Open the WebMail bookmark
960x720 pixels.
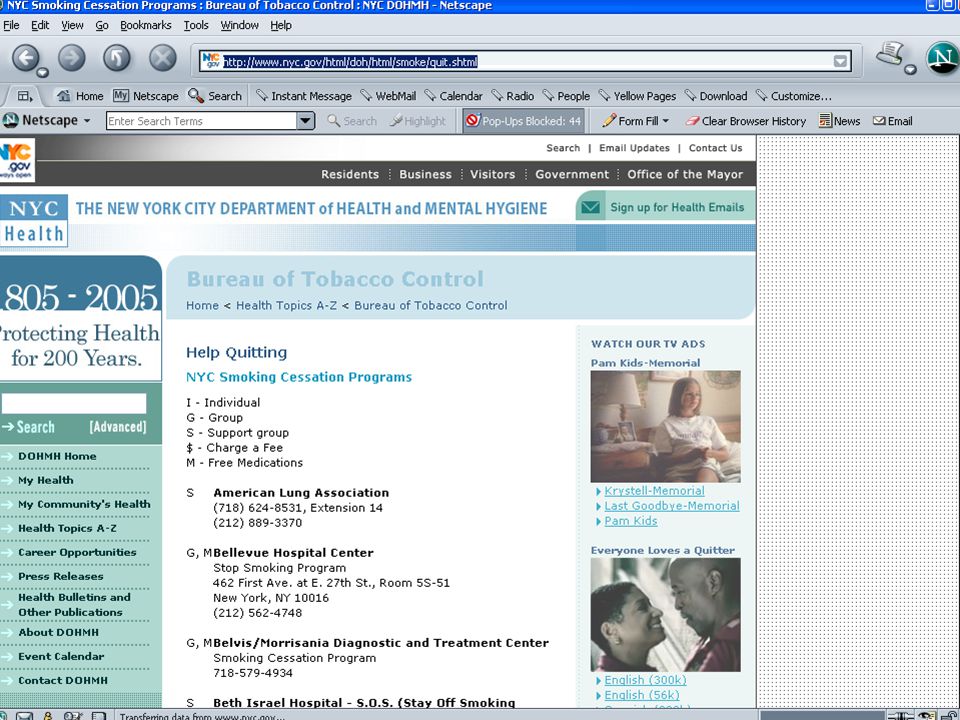[x=388, y=96]
